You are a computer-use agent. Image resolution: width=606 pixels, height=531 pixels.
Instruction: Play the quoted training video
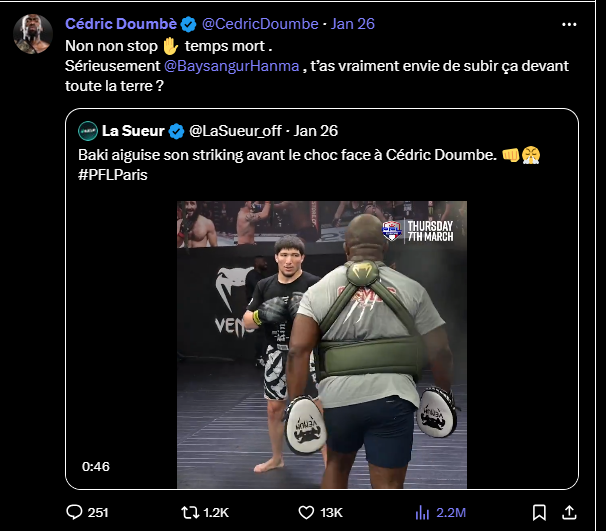(321, 342)
